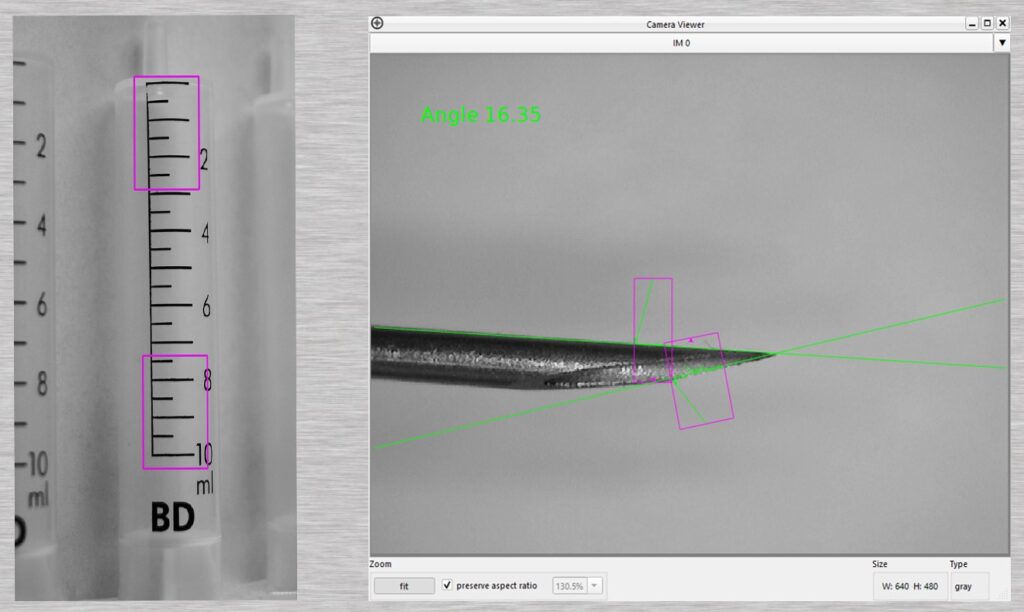Open the zoom percentage dropdown arrow
1024x612 pixels.
pos(596,586)
